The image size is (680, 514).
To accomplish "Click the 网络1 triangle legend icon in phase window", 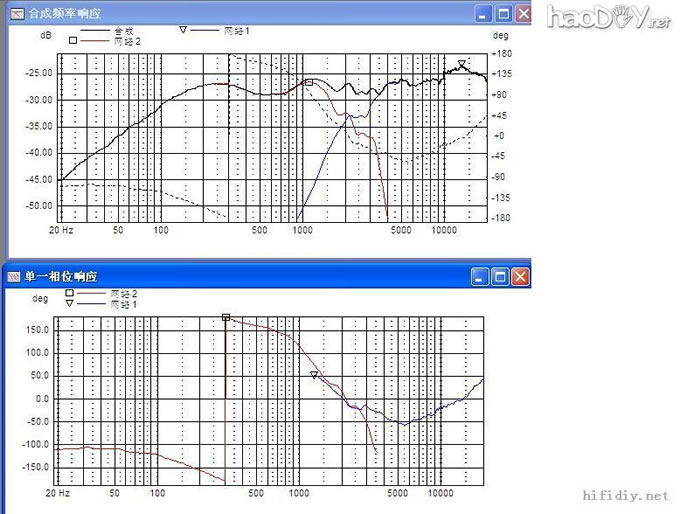I will pyautogui.click(x=70, y=303).
